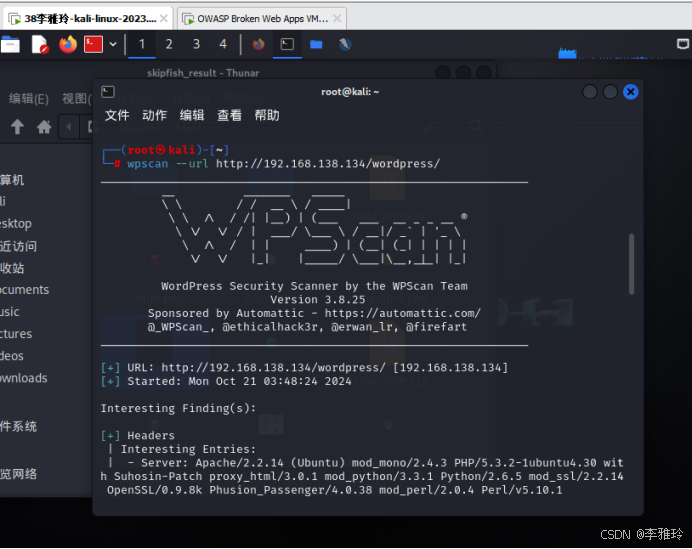Select 件系统 entry in Thunar sidebar

[x=19, y=426]
